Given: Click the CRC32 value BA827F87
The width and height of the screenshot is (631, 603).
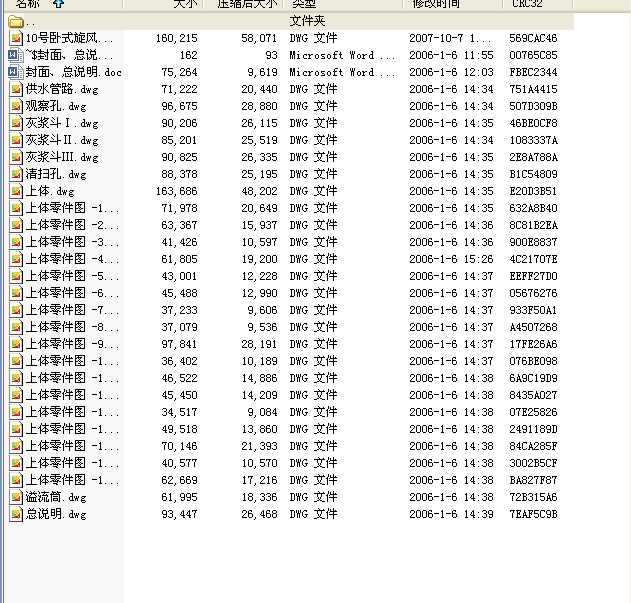Looking at the screenshot, I should tap(533, 480).
